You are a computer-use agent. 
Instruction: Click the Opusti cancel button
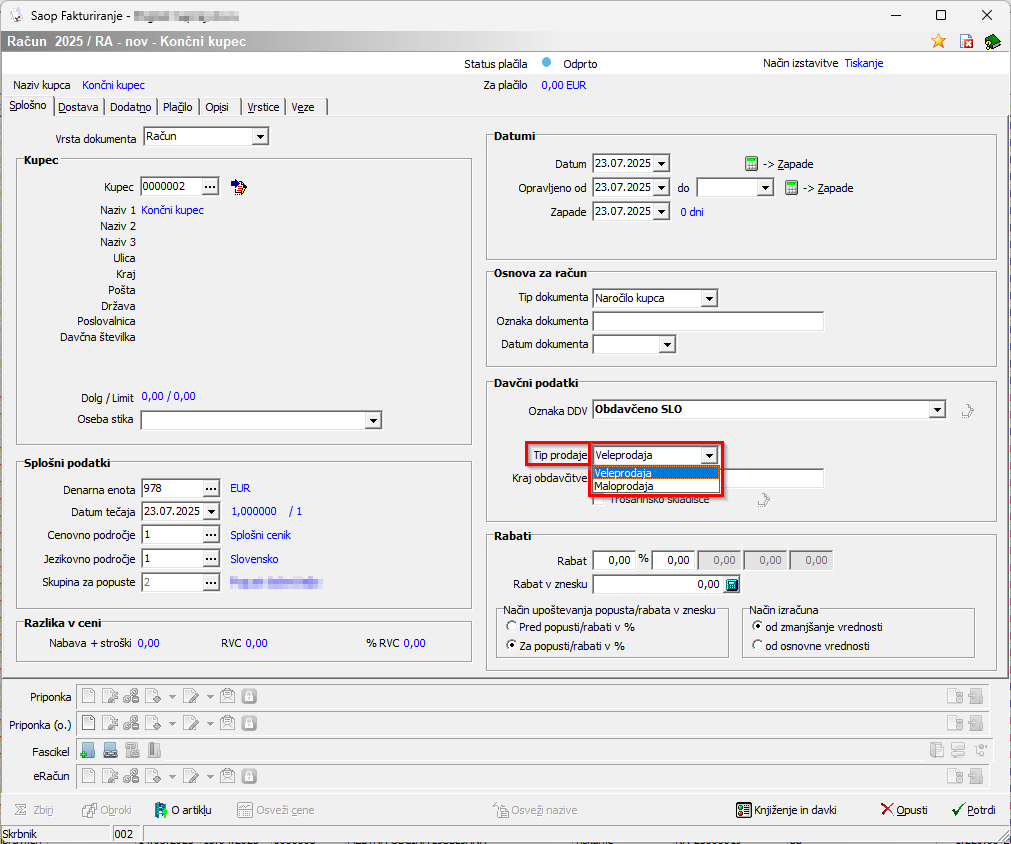tap(904, 810)
